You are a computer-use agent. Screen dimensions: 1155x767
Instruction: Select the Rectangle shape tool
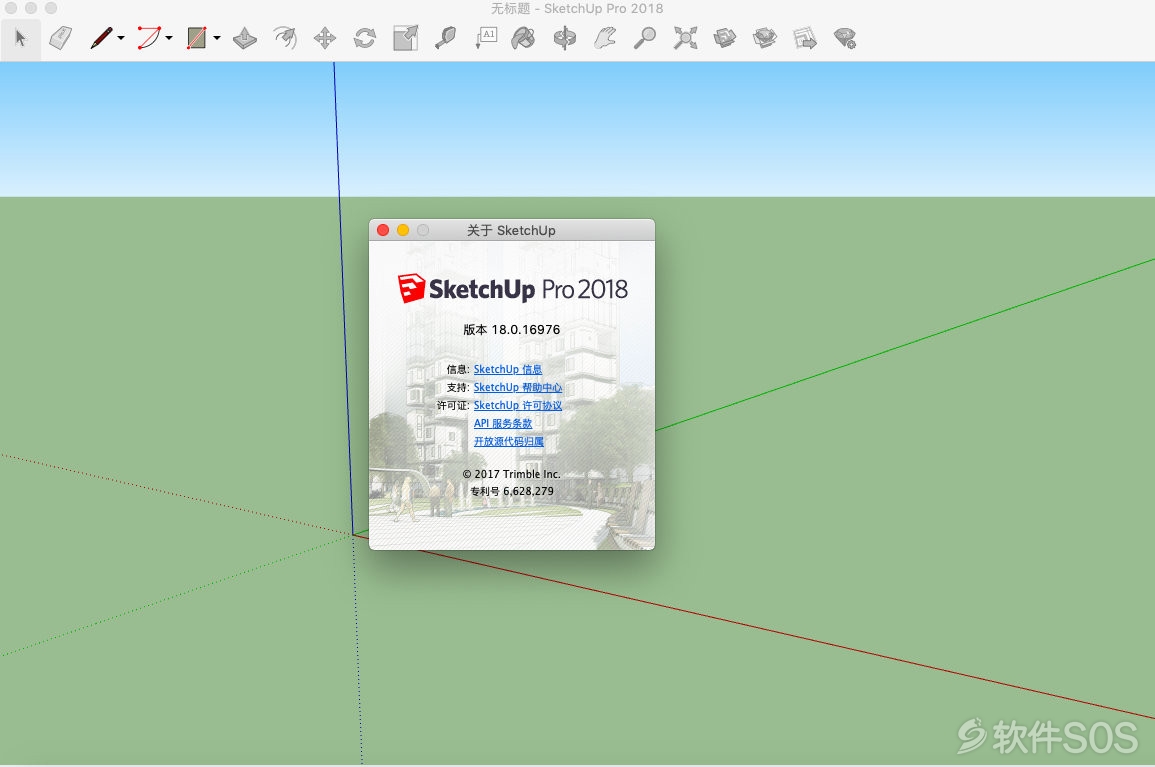[197, 38]
